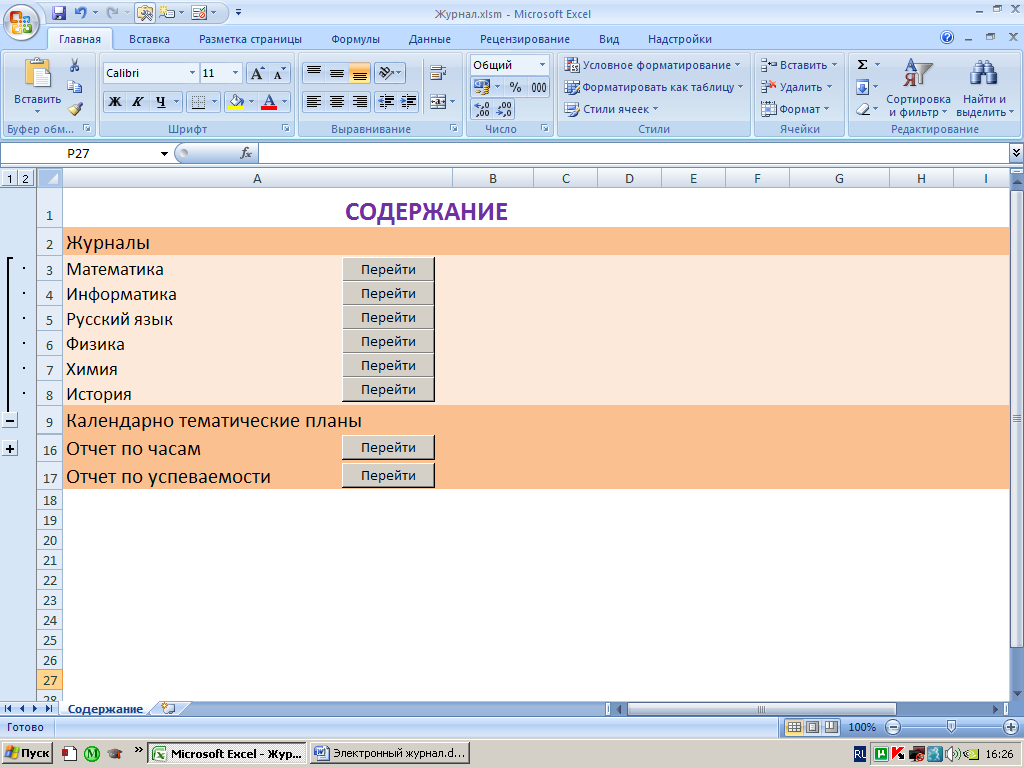Image resolution: width=1024 pixels, height=768 pixels.
Task: Click the zoom slider handle in status bar
Action: pyautogui.click(x=951, y=727)
